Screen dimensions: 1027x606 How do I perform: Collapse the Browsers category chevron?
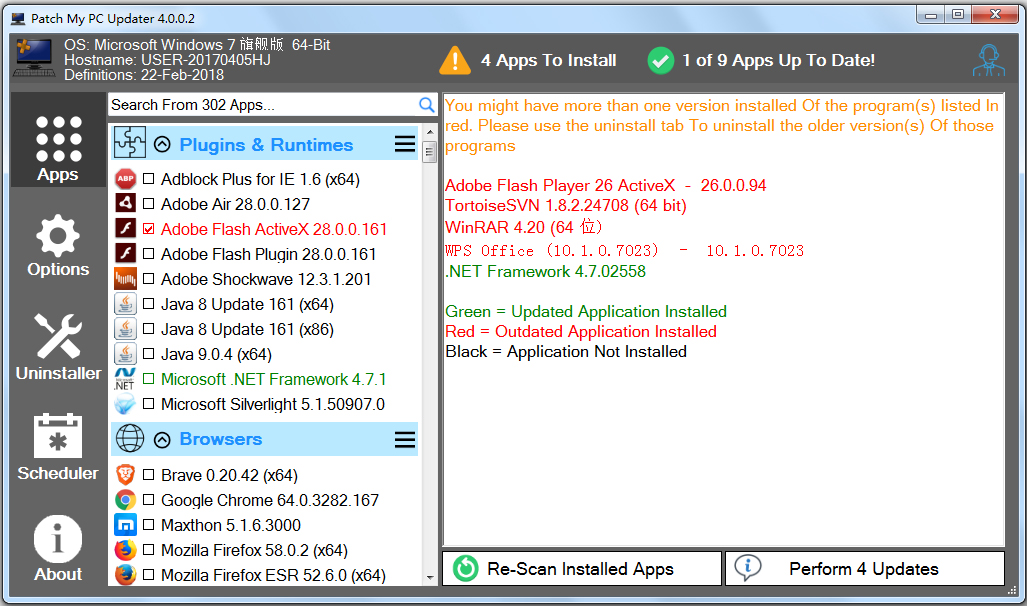click(162, 440)
